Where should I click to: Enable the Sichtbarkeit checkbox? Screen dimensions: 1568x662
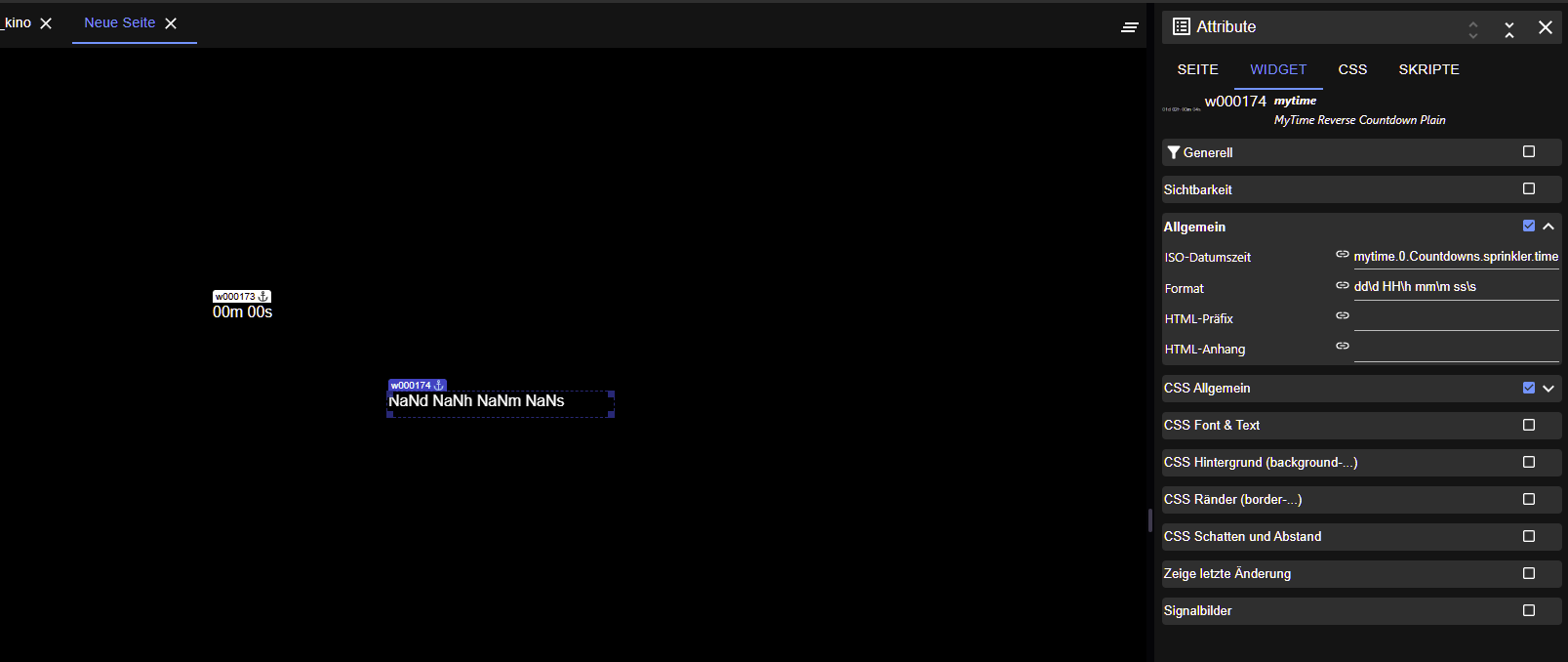[1529, 188]
